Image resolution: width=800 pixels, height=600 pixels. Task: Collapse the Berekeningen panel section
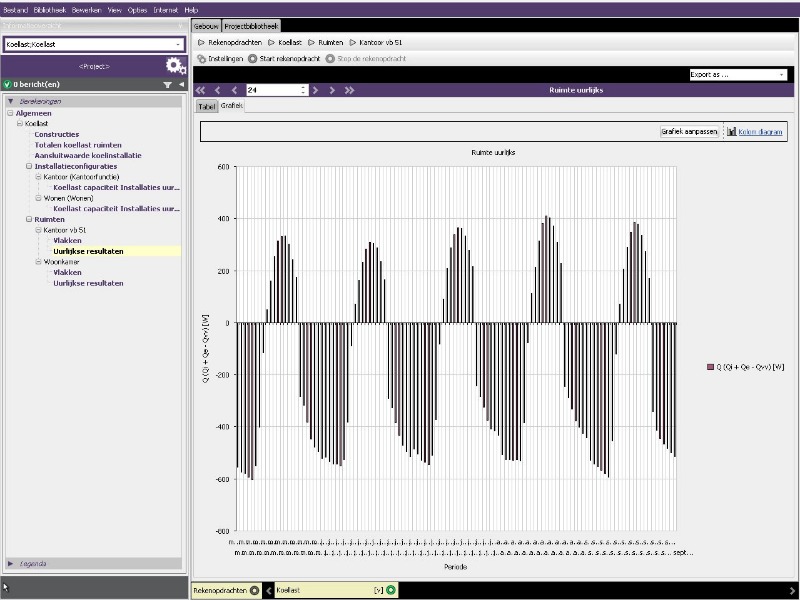click(11, 102)
